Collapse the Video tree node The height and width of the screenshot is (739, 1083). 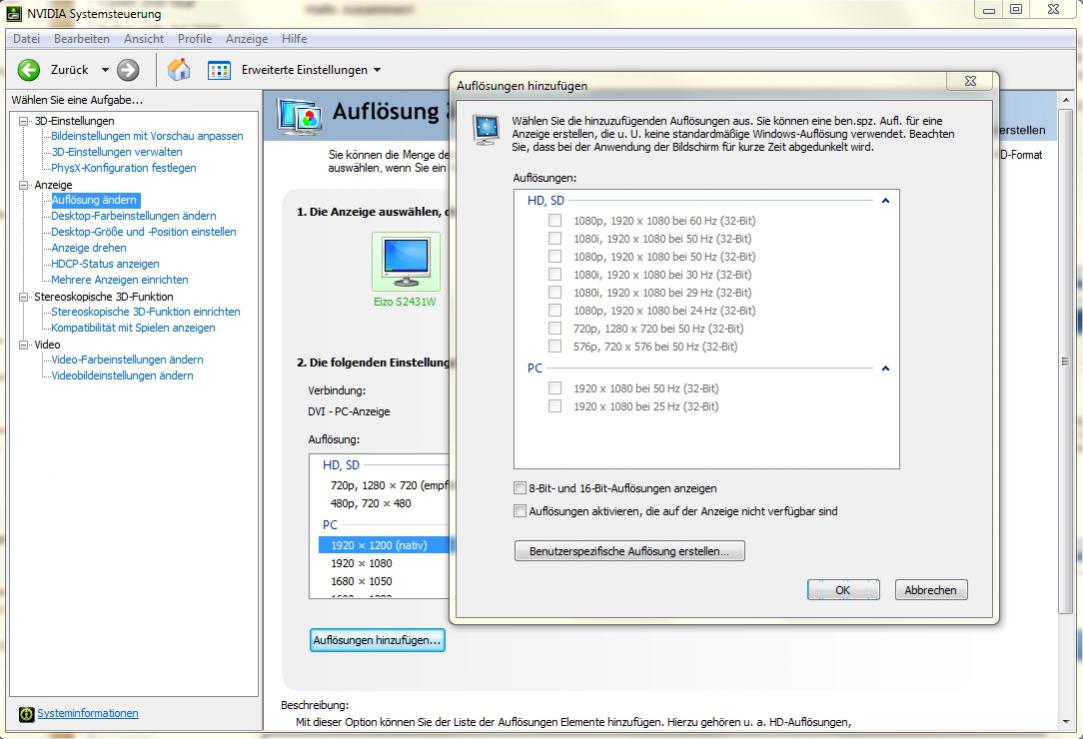(x=23, y=345)
